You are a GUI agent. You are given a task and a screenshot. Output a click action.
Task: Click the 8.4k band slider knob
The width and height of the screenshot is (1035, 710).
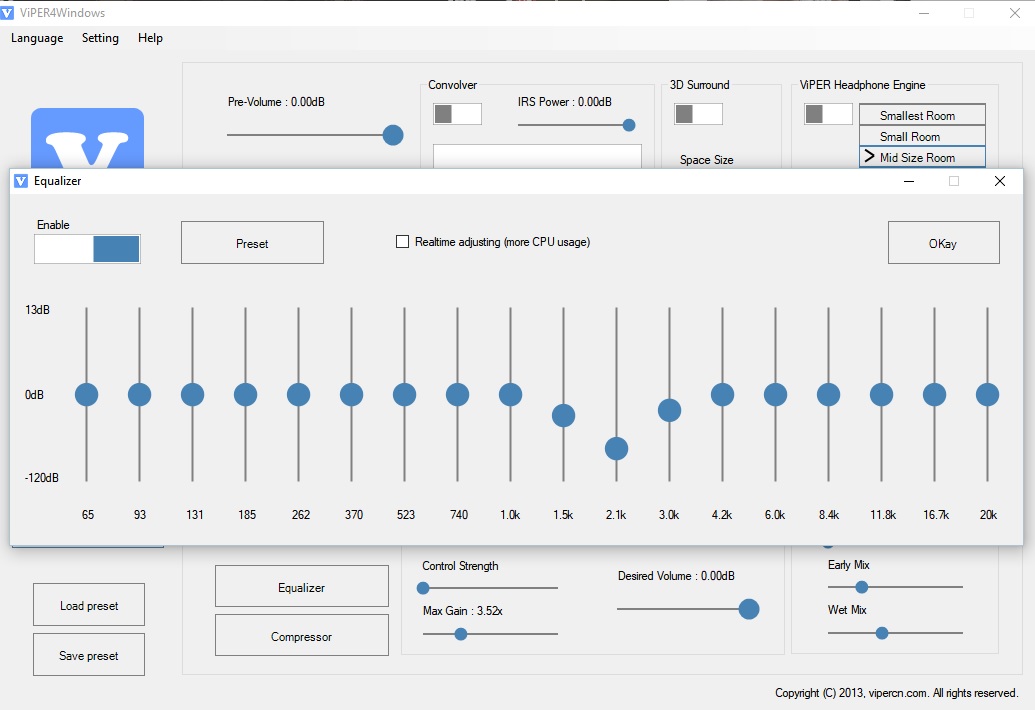click(x=828, y=395)
